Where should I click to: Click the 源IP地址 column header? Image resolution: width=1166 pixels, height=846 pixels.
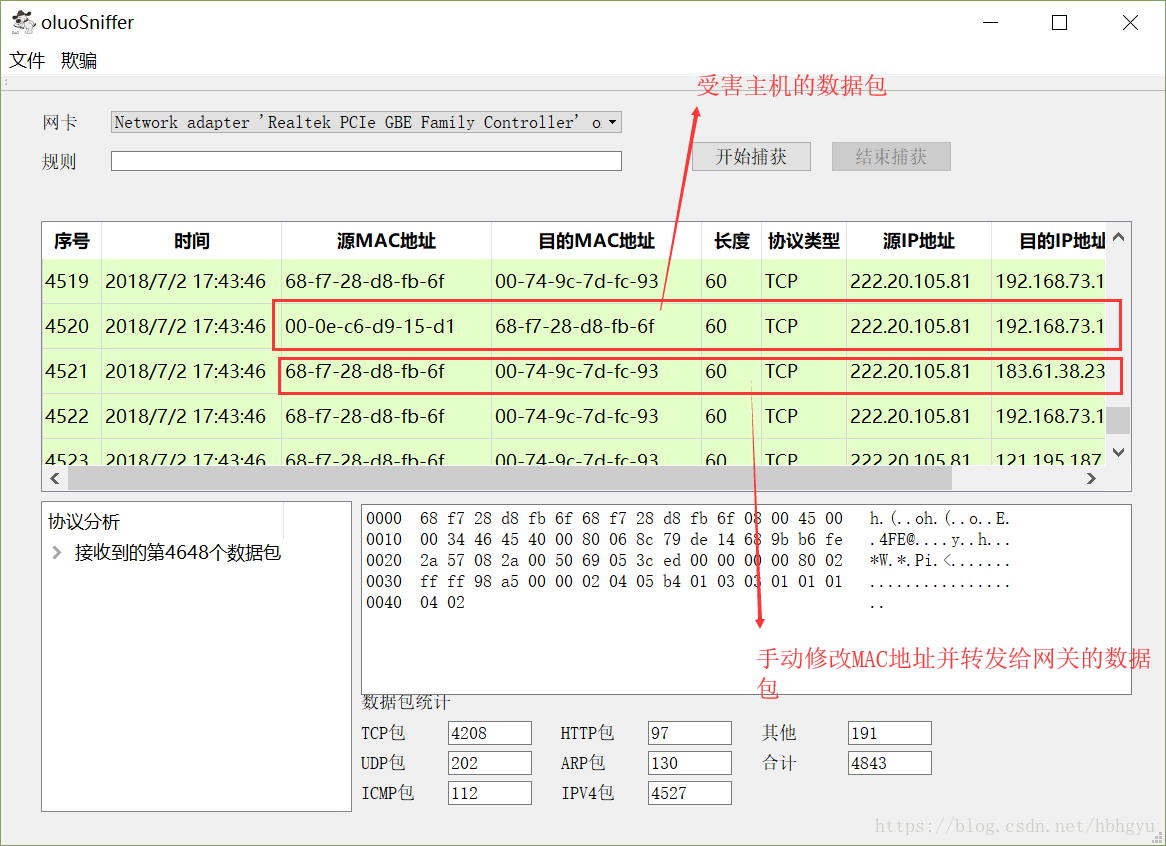(x=918, y=241)
